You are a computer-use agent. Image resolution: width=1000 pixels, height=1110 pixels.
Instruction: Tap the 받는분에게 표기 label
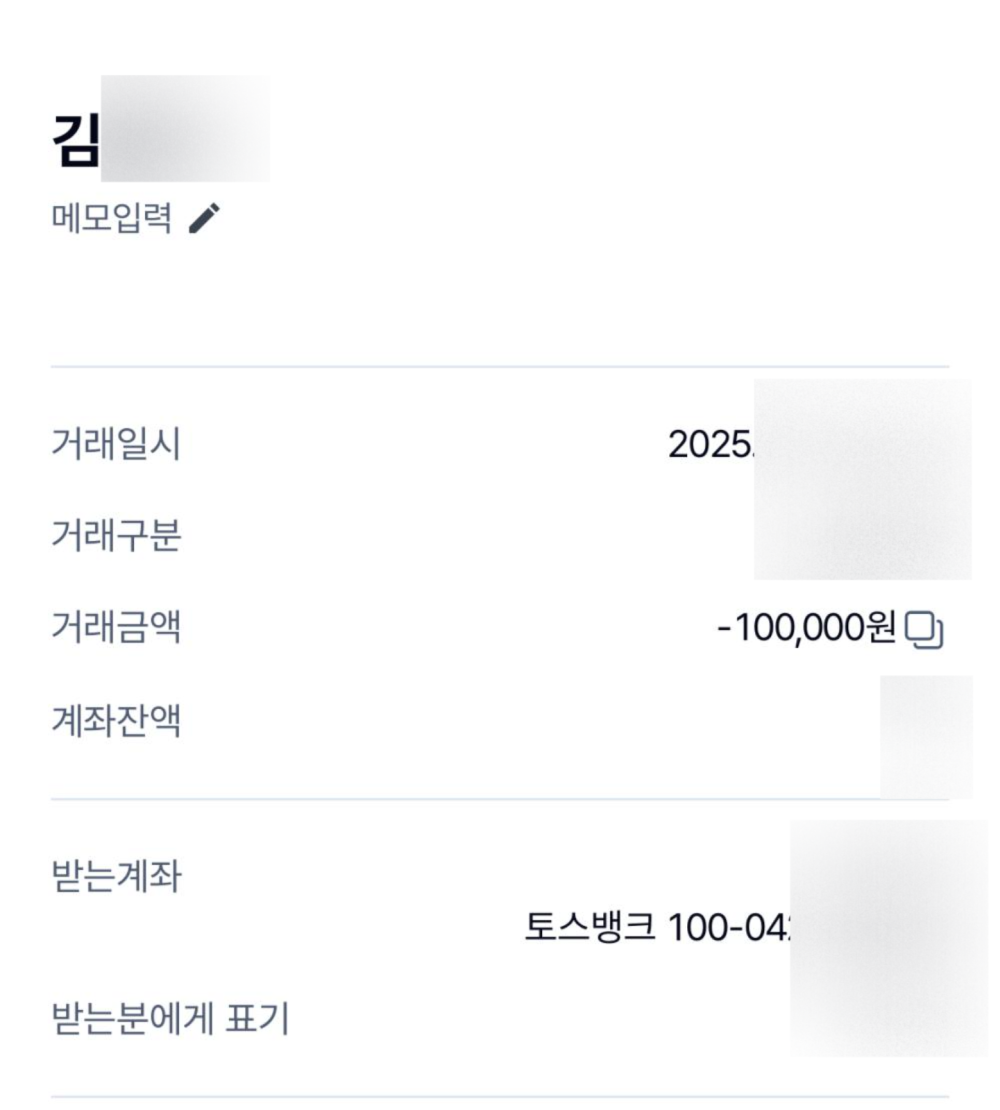click(170, 1019)
